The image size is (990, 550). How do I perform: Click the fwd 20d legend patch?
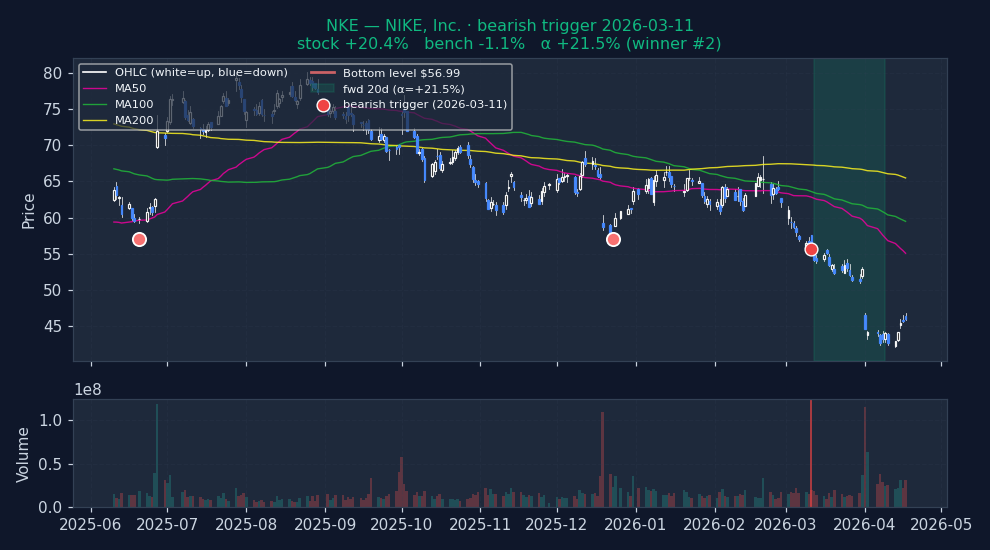323,89
